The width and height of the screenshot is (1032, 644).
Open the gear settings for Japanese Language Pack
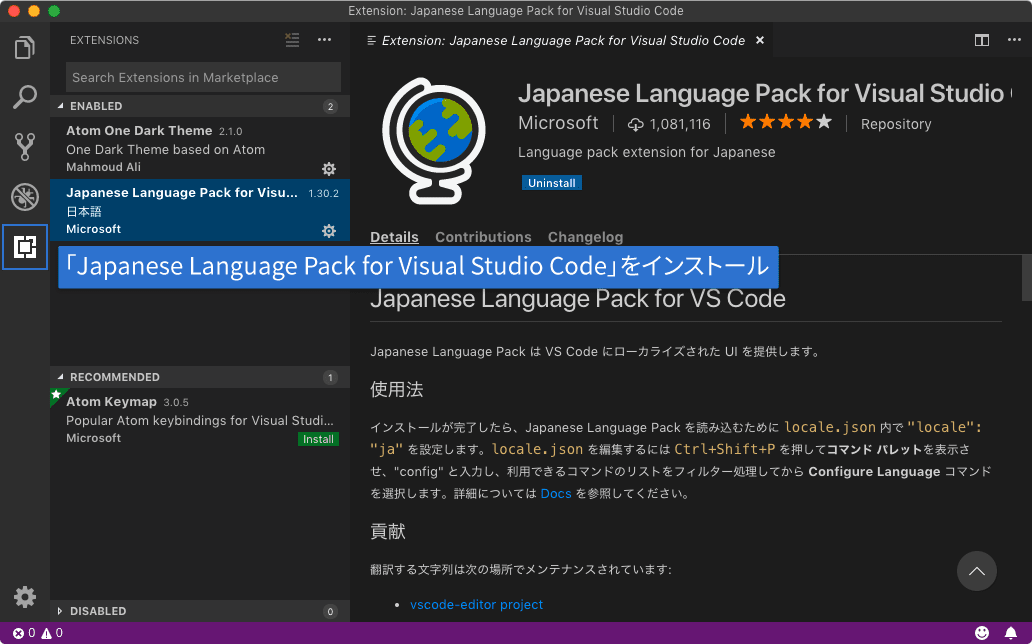pyautogui.click(x=329, y=231)
